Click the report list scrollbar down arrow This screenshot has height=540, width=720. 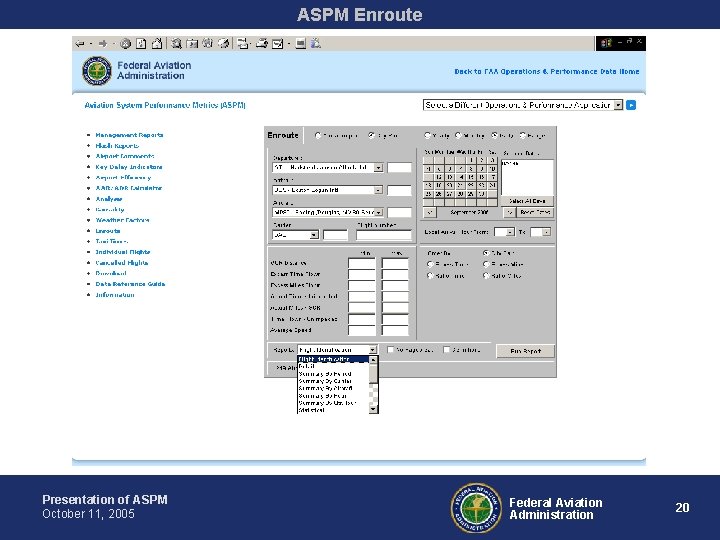point(374,409)
